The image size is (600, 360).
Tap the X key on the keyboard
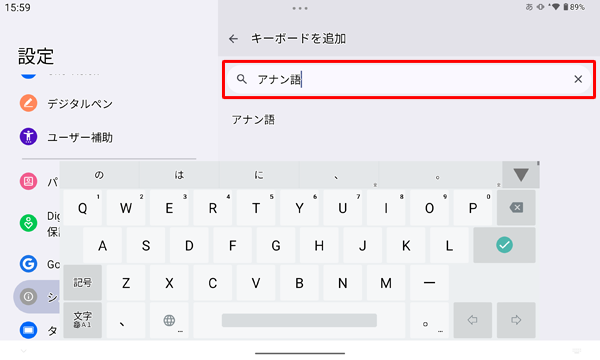pyautogui.click(x=169, y=282)
